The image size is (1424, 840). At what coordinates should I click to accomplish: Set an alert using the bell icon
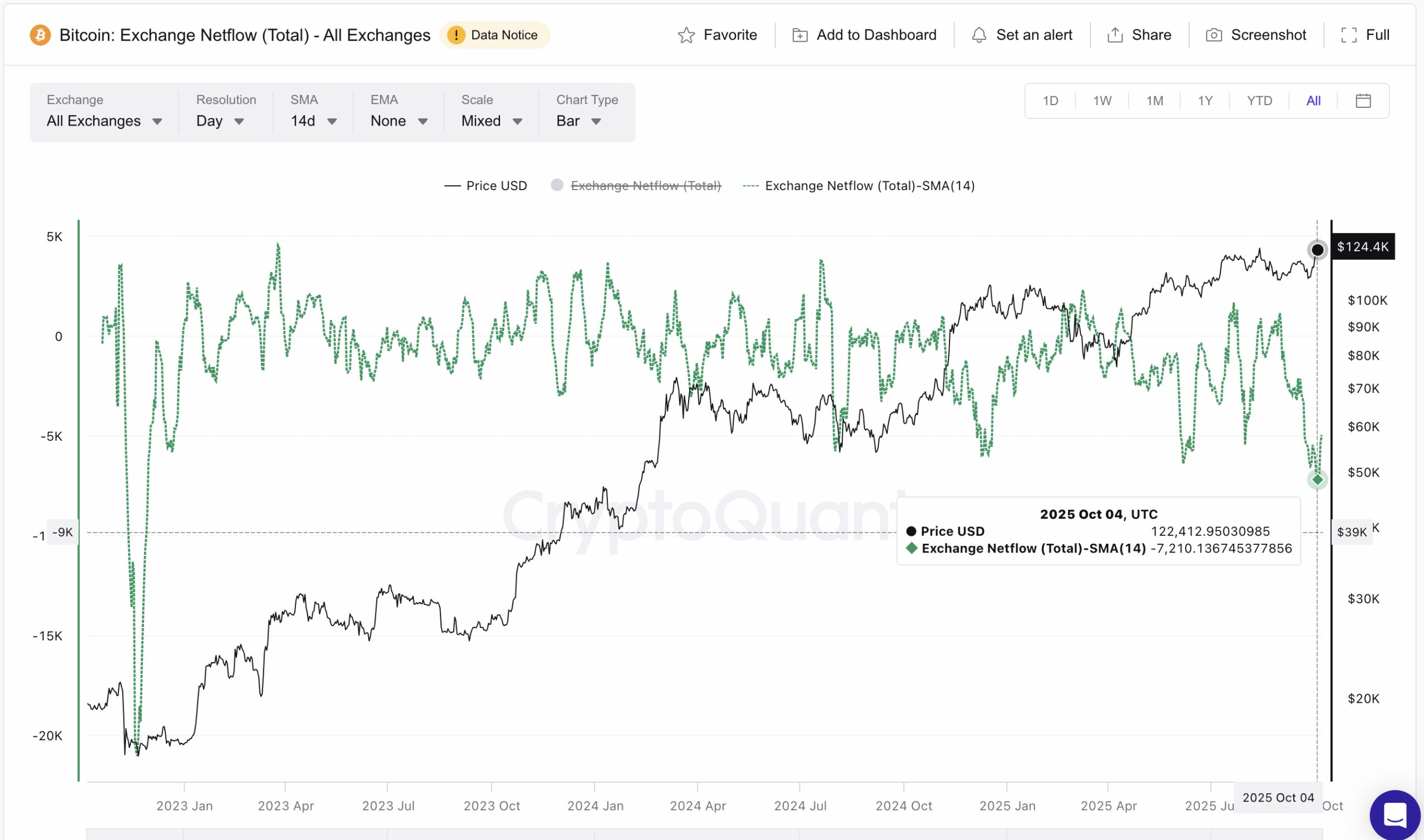[x=1022, y=34]
